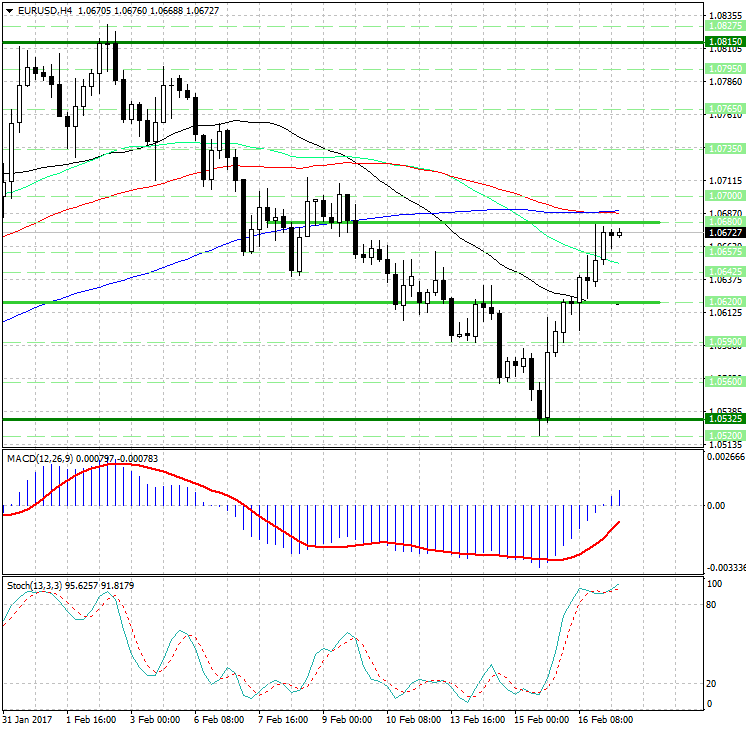Click the 1.06200 support level label
Viewport: 746px width, 731px height.
[725, 302]
